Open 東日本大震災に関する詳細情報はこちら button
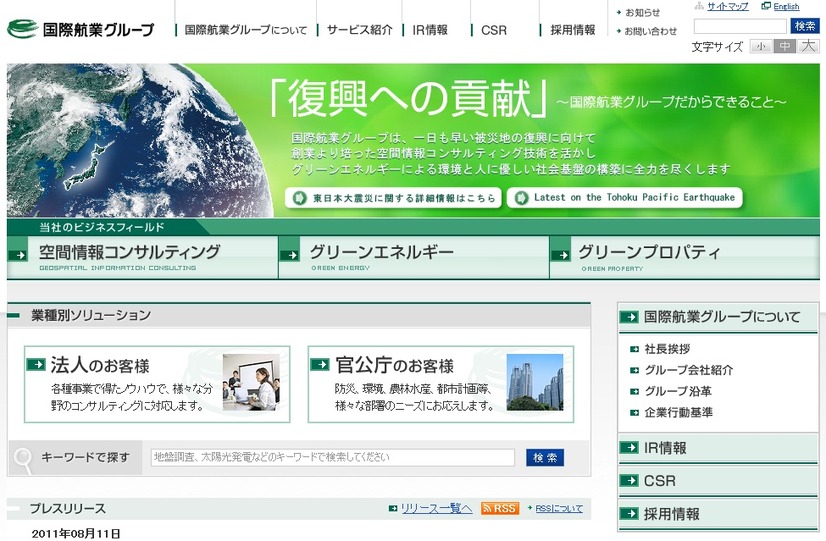This screenshot has width=826, height=541. [393, 198]
